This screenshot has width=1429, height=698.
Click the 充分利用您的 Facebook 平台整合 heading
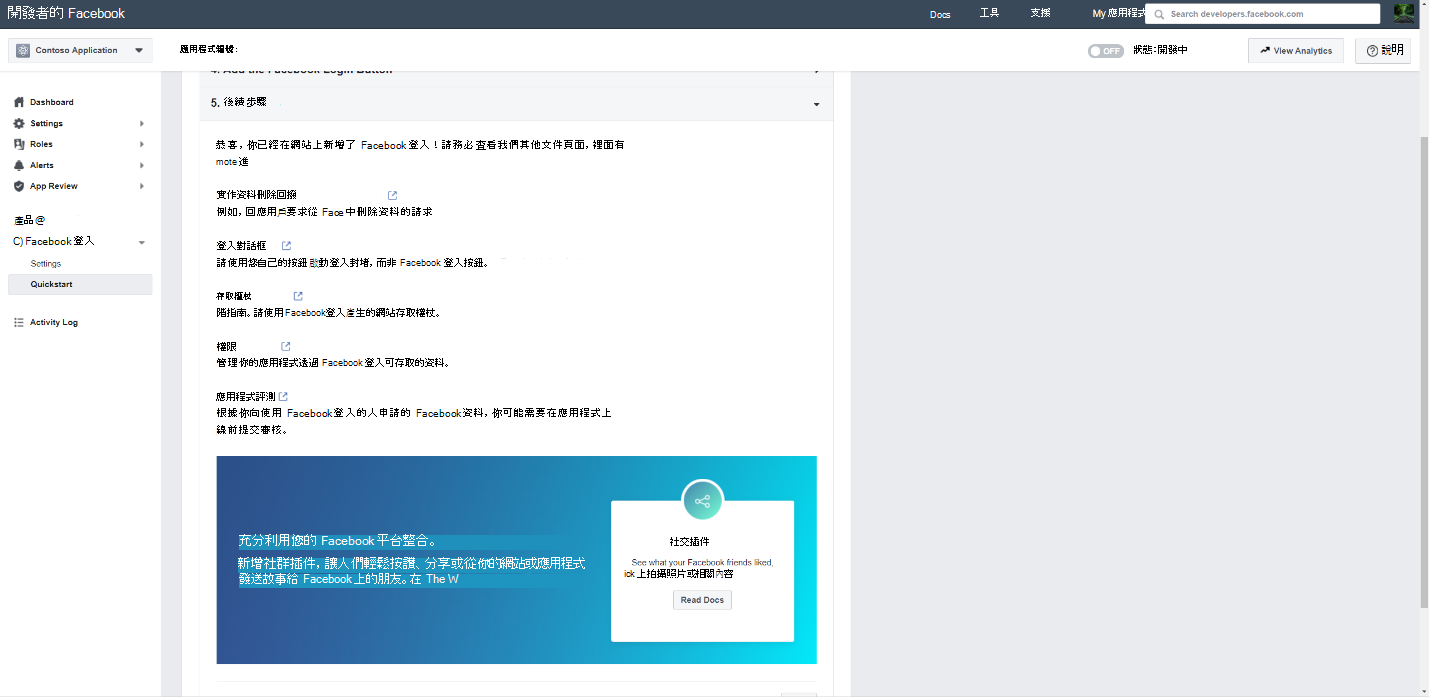pyautogui.click(x=338, y=541)
